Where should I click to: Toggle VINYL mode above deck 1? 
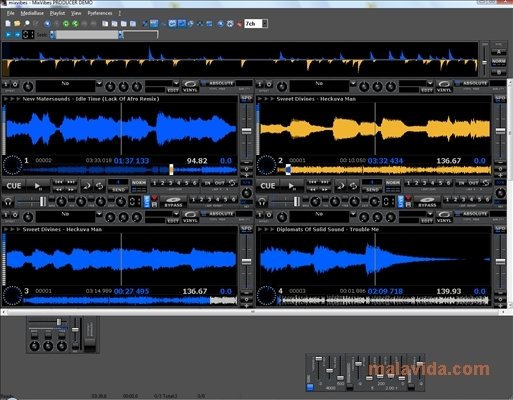coord(190,86)
